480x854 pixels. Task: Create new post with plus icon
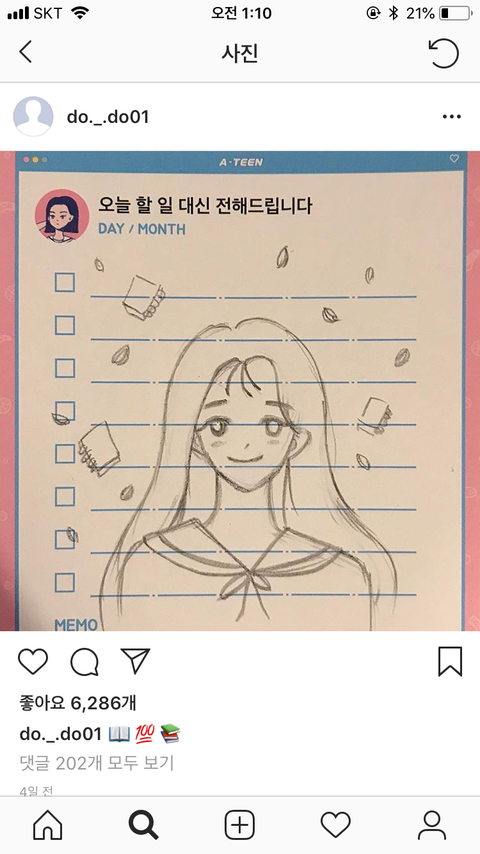(x=240, y=825)
